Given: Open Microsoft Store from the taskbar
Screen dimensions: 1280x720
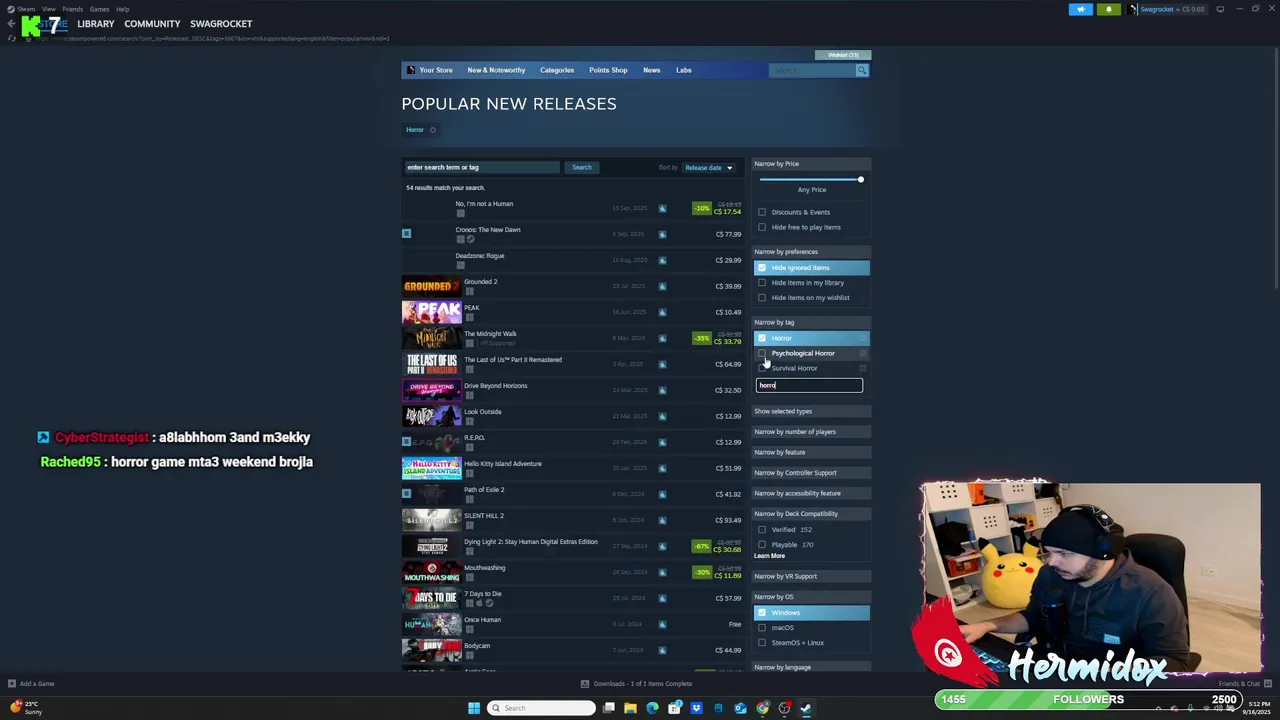Looking at the screenshot, I should point(674,708).
